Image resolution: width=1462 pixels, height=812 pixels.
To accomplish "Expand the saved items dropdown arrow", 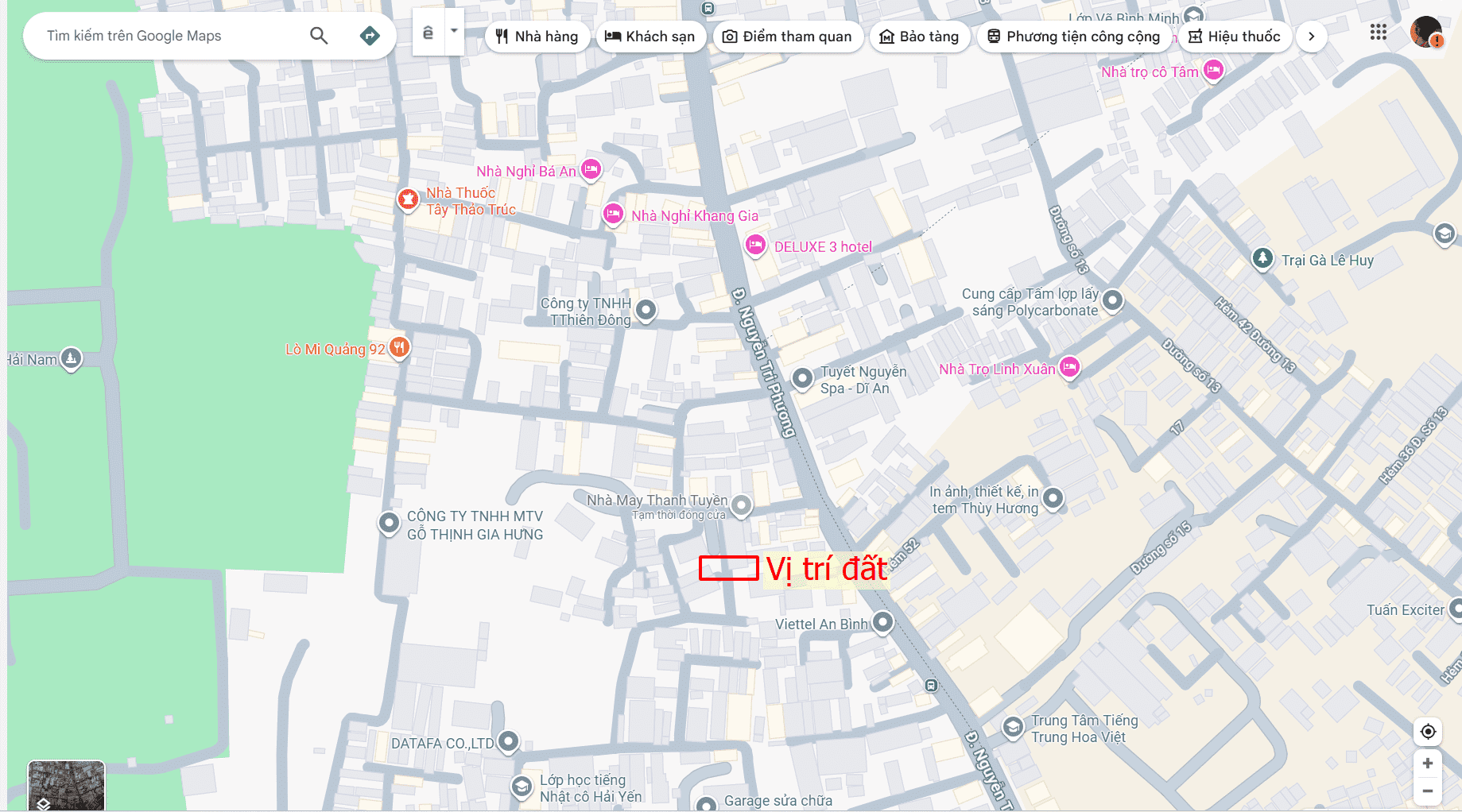I will [x=454, y=32].
